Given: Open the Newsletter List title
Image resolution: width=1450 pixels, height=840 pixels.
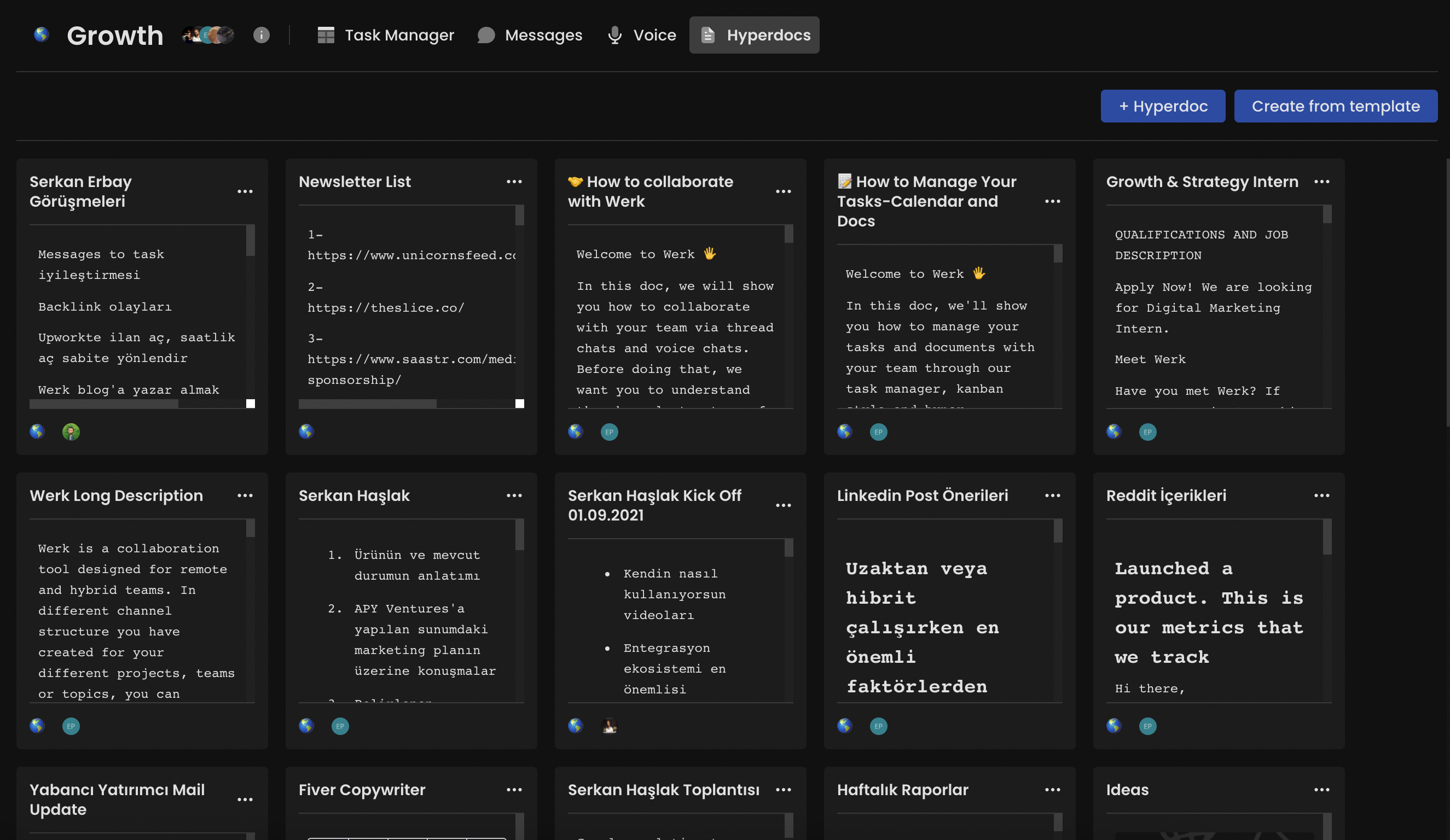Looking at the screenshot, I should pyautogui.click(x=355, y=182).
